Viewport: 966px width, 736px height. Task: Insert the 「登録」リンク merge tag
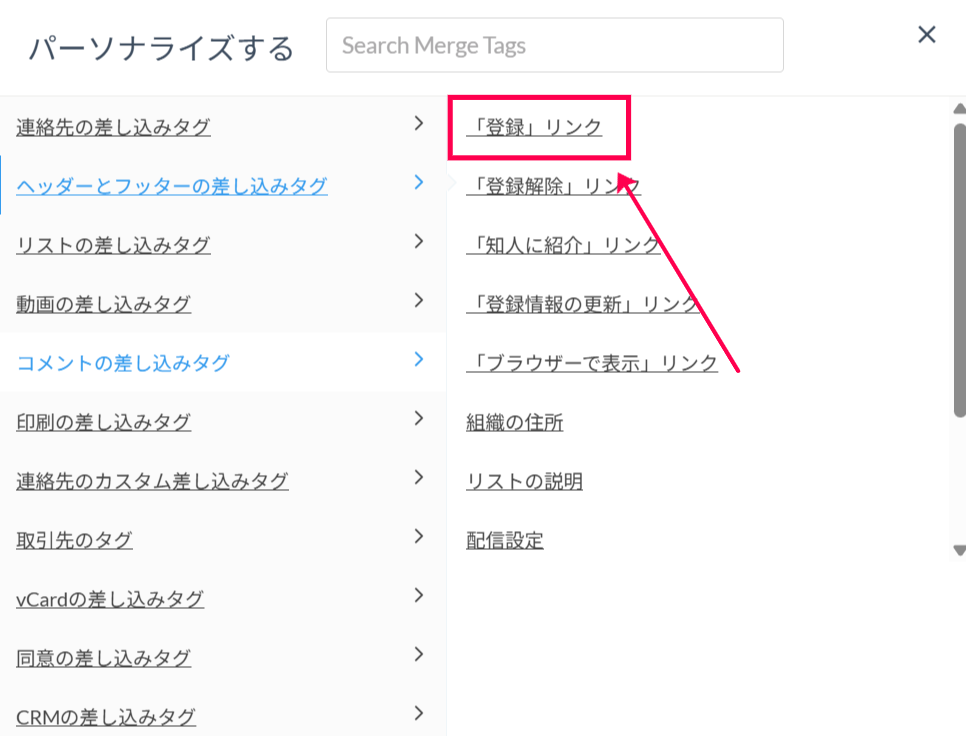[535, 127]
